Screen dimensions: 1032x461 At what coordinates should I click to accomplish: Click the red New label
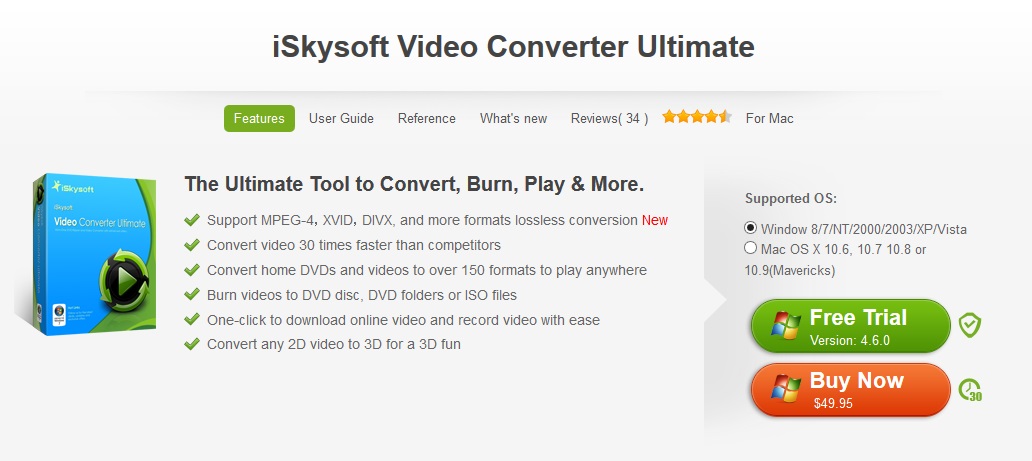[655, 220]
